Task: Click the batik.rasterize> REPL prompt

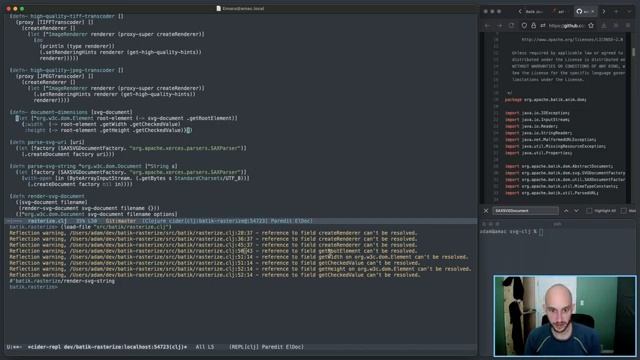Action: point(33,287)
